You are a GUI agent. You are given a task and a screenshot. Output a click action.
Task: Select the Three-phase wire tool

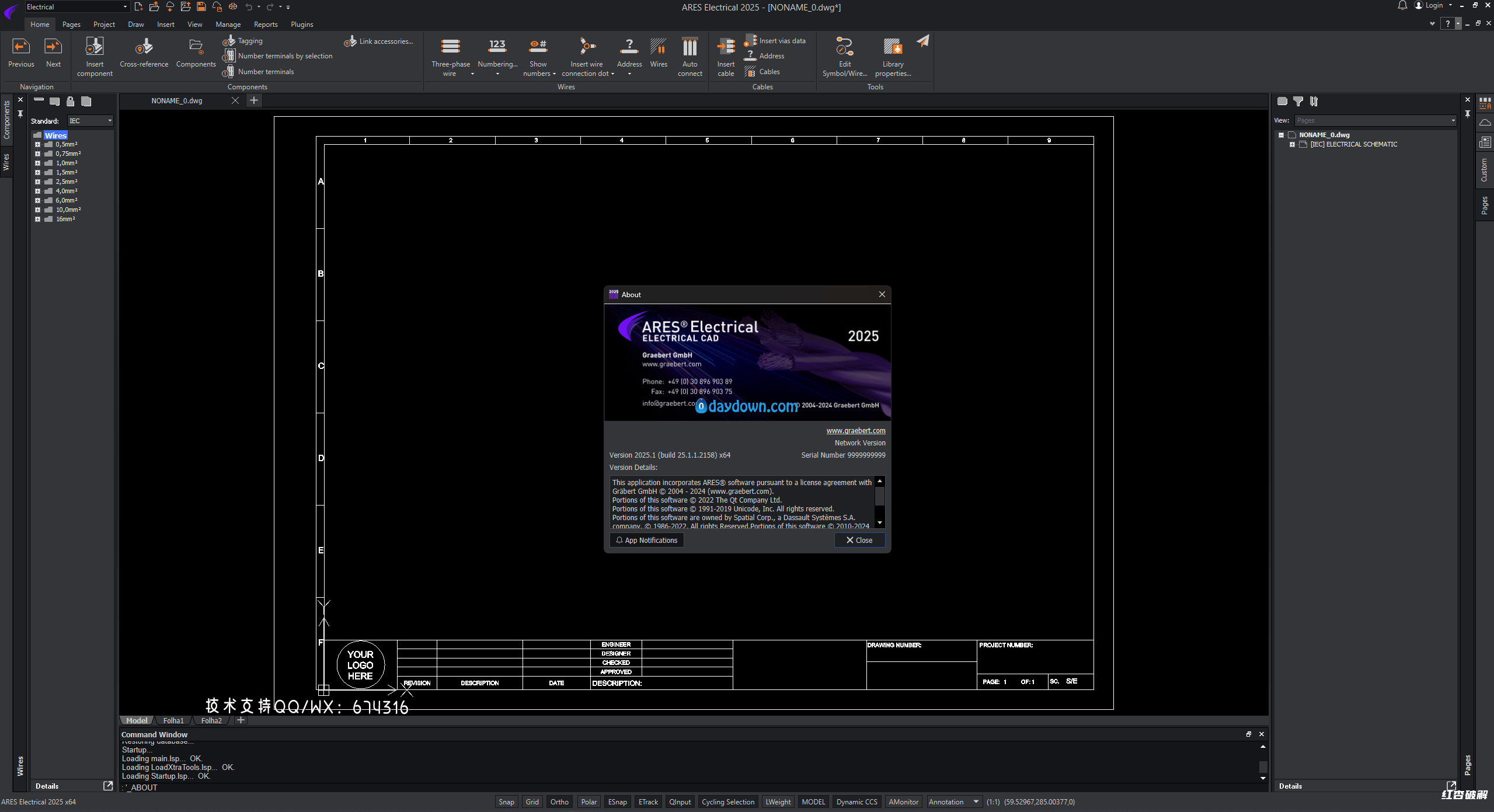450,57
